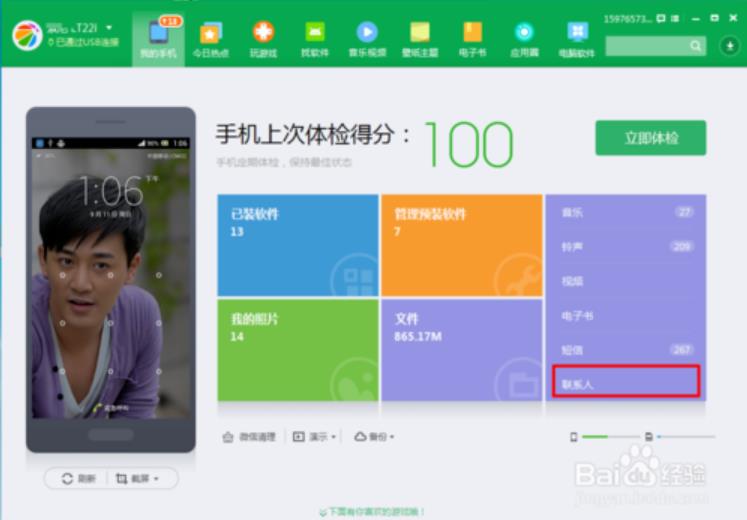Open the 文件 865.17M tile
This screenshot has height=520, width=747.
[462, 350]
